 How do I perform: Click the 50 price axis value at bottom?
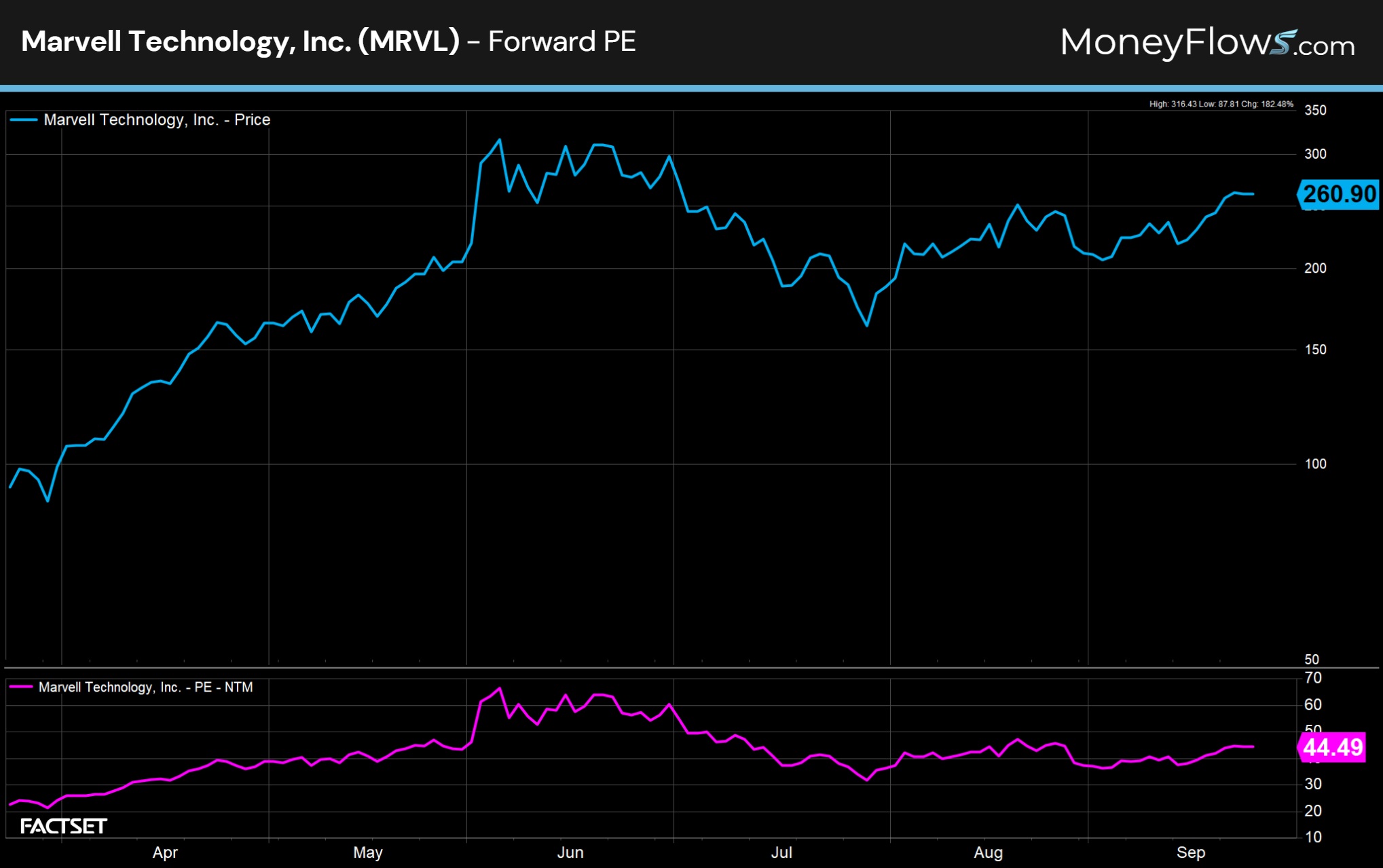(1312, 659)
